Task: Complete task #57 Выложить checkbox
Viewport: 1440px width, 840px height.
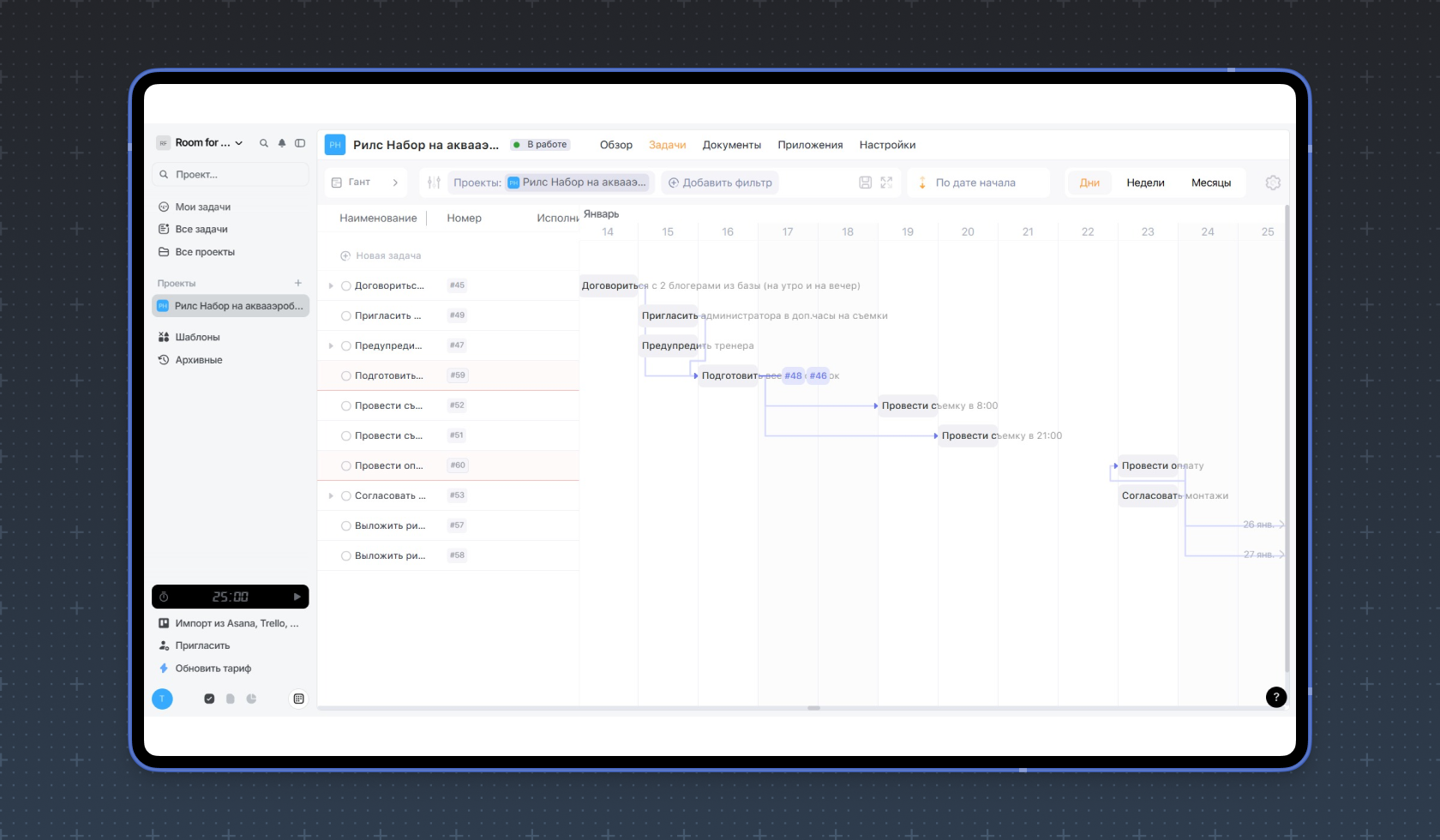Action: (x=346, y=525)
